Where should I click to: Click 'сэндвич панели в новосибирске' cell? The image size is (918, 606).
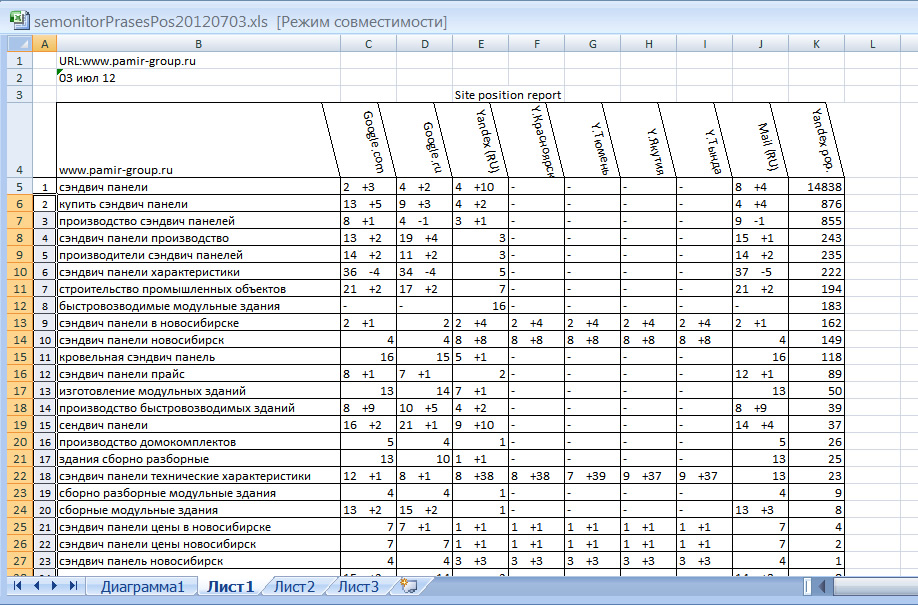pos(198,323)
